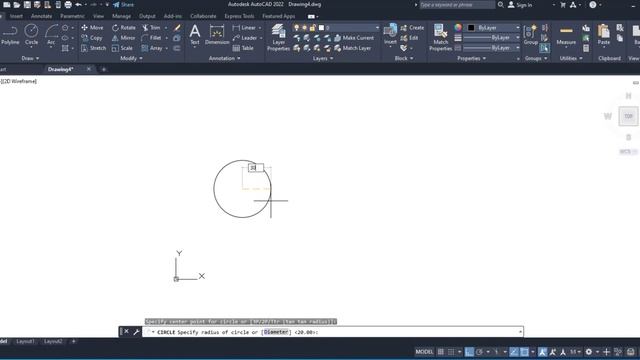Toggle the layer on/off lightbulb
Viewport: 640px width, 360px height.
click(x=296, y=27)
